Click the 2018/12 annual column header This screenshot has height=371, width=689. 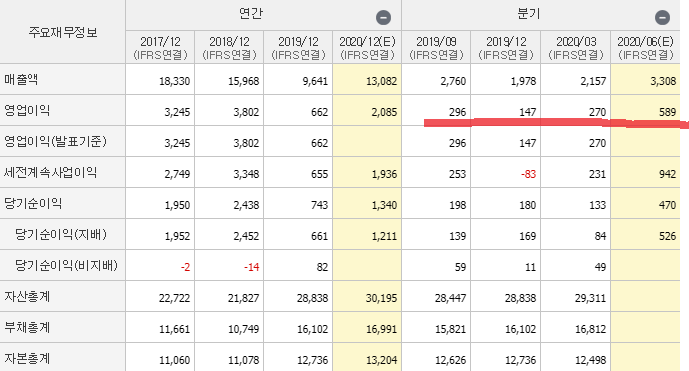pos(229,47)
